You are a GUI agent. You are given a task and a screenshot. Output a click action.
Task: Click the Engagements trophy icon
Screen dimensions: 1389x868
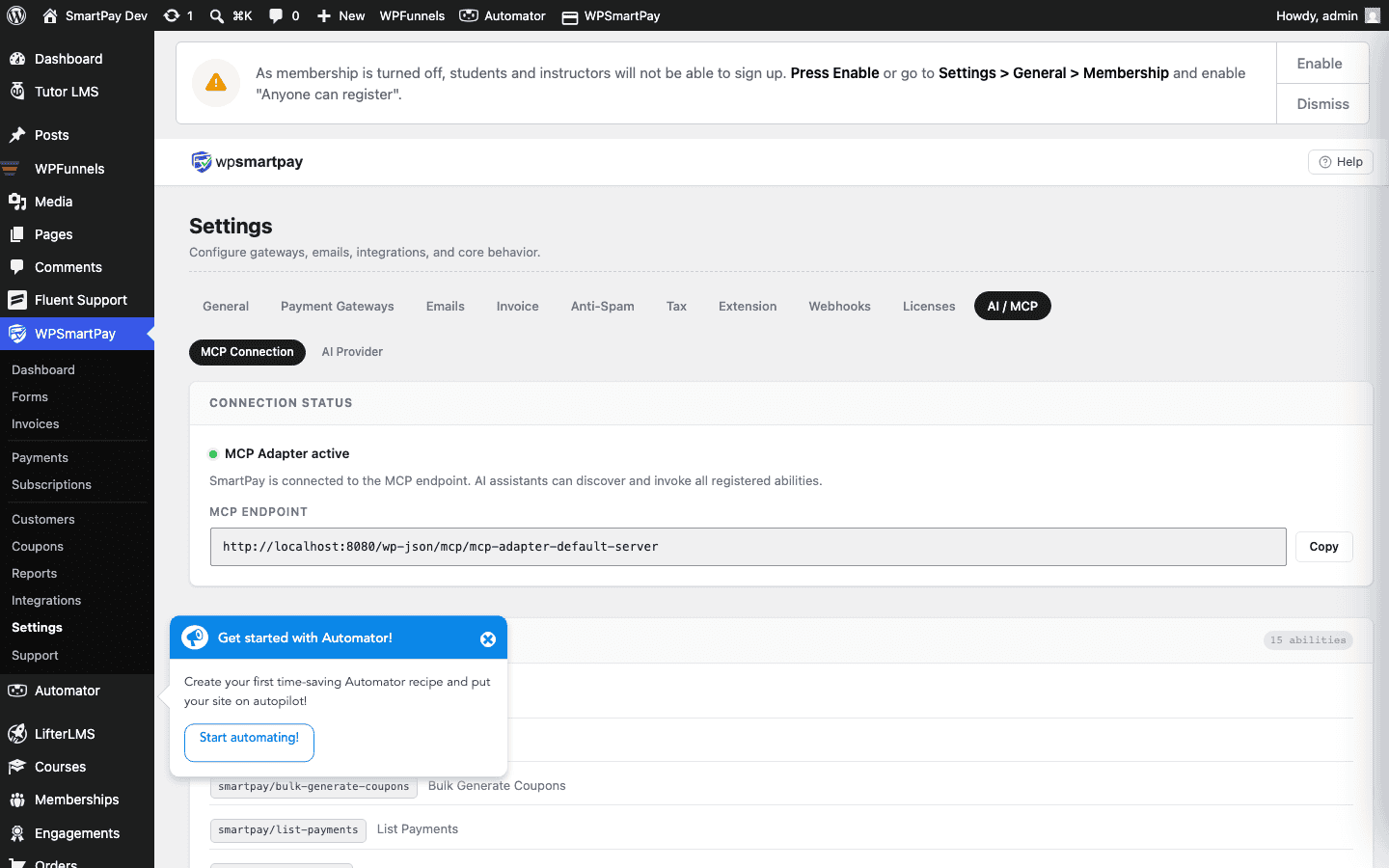17,833
